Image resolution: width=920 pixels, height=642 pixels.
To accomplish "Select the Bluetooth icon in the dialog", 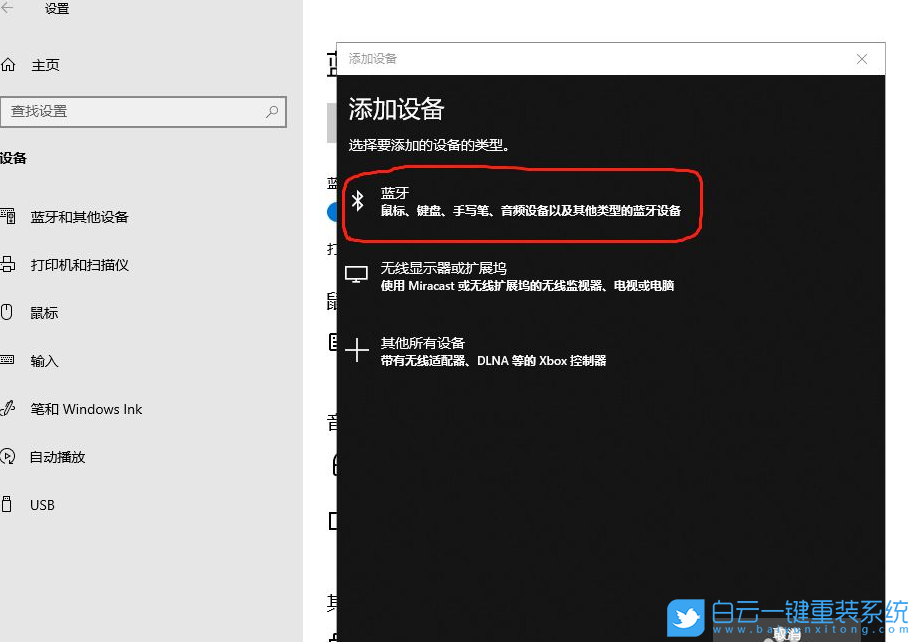I will click(358, 200).
